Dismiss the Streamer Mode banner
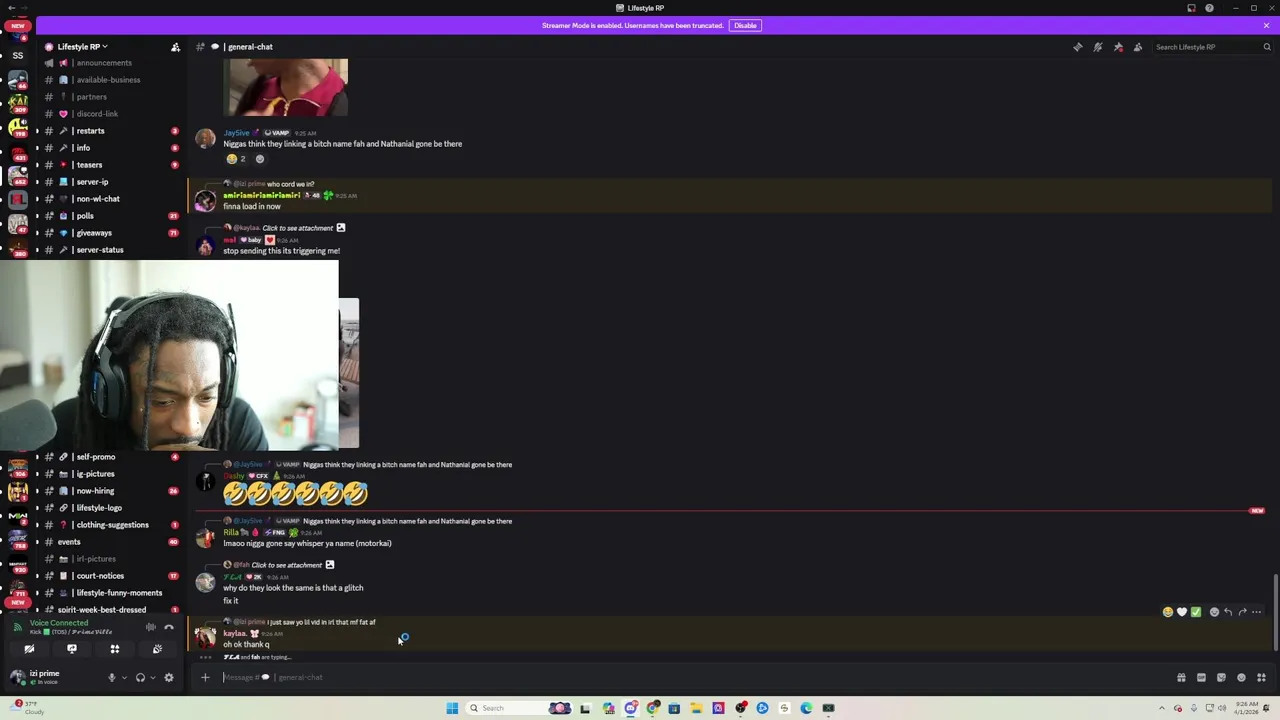1280x720 pixels. coord(1266,25)
